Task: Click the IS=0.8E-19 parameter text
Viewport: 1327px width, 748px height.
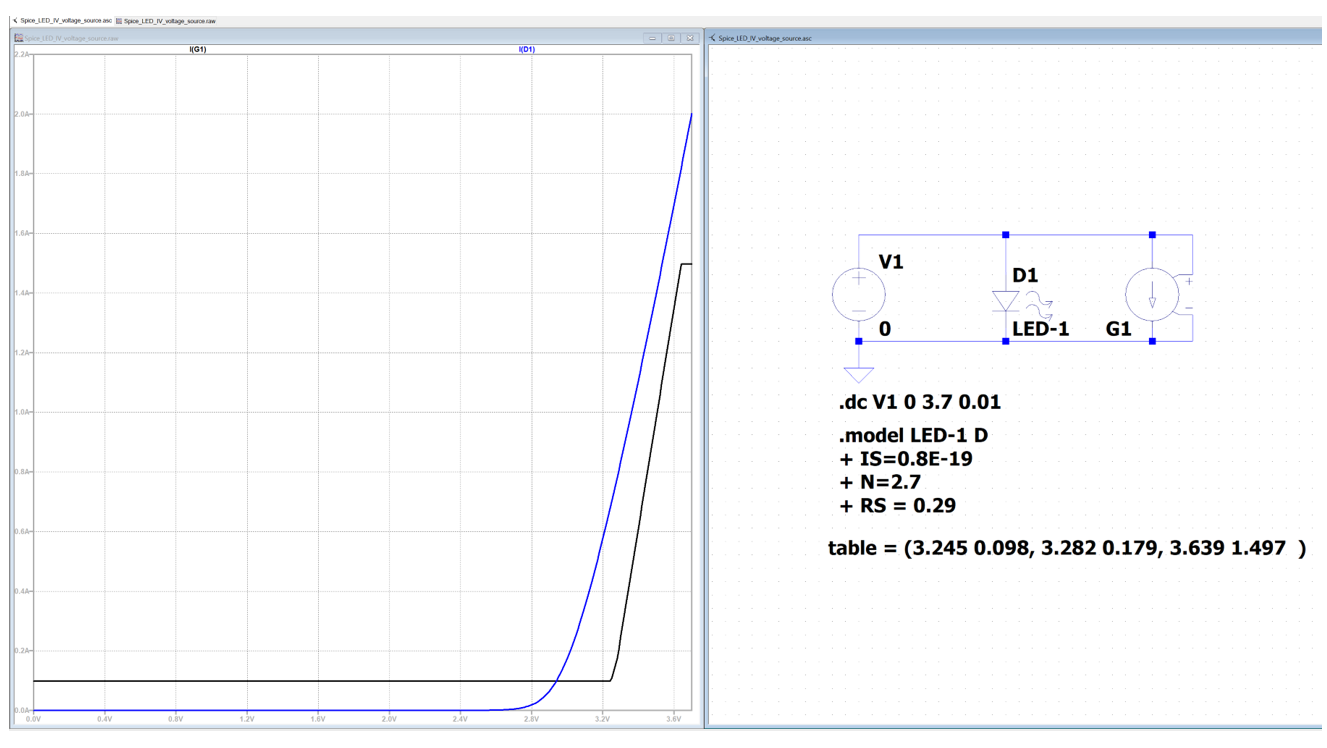Action: pyautogui.click(x=906, y=459)
